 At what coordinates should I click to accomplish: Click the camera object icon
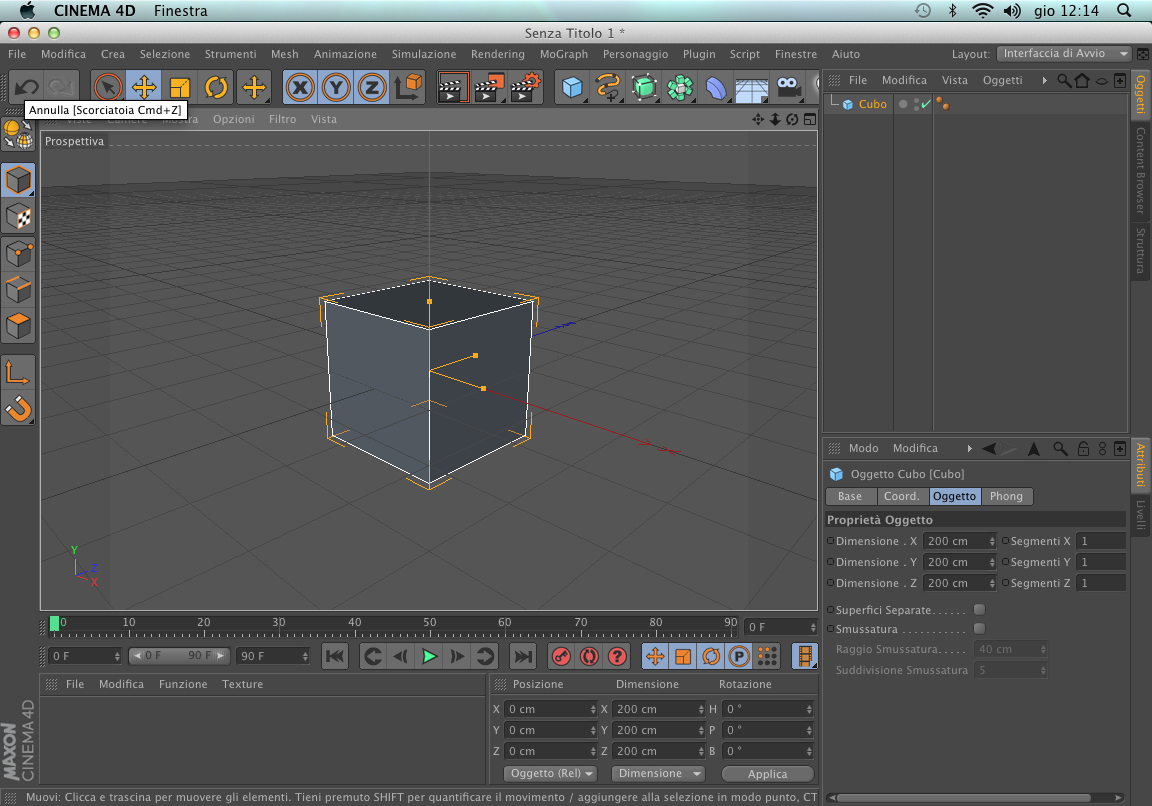tap(790, 88)
